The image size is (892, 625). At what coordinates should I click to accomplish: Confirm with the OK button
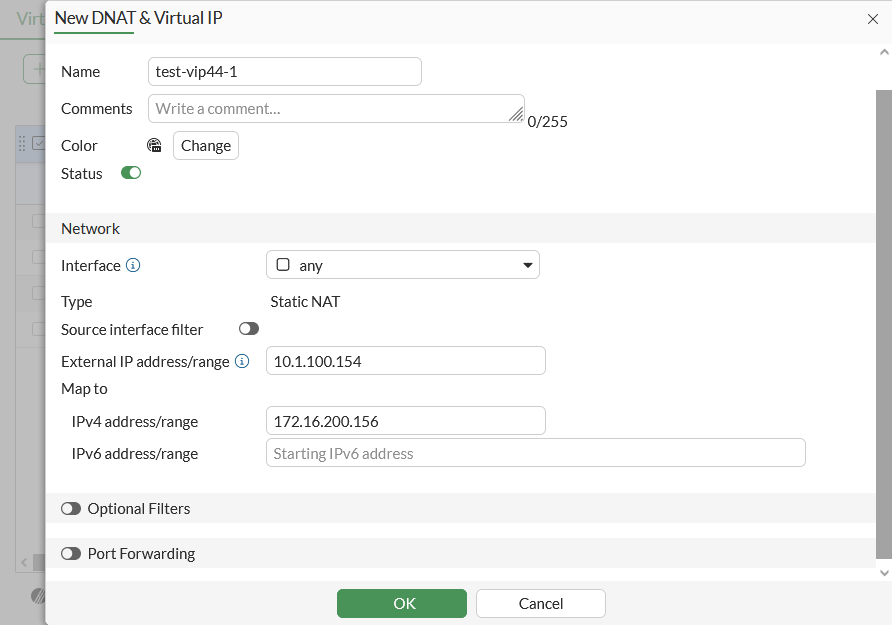(x=401, y=603)
